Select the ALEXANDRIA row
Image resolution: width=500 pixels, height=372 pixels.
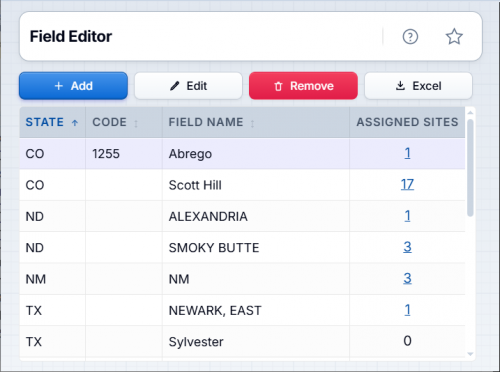[x=242, y=216]
